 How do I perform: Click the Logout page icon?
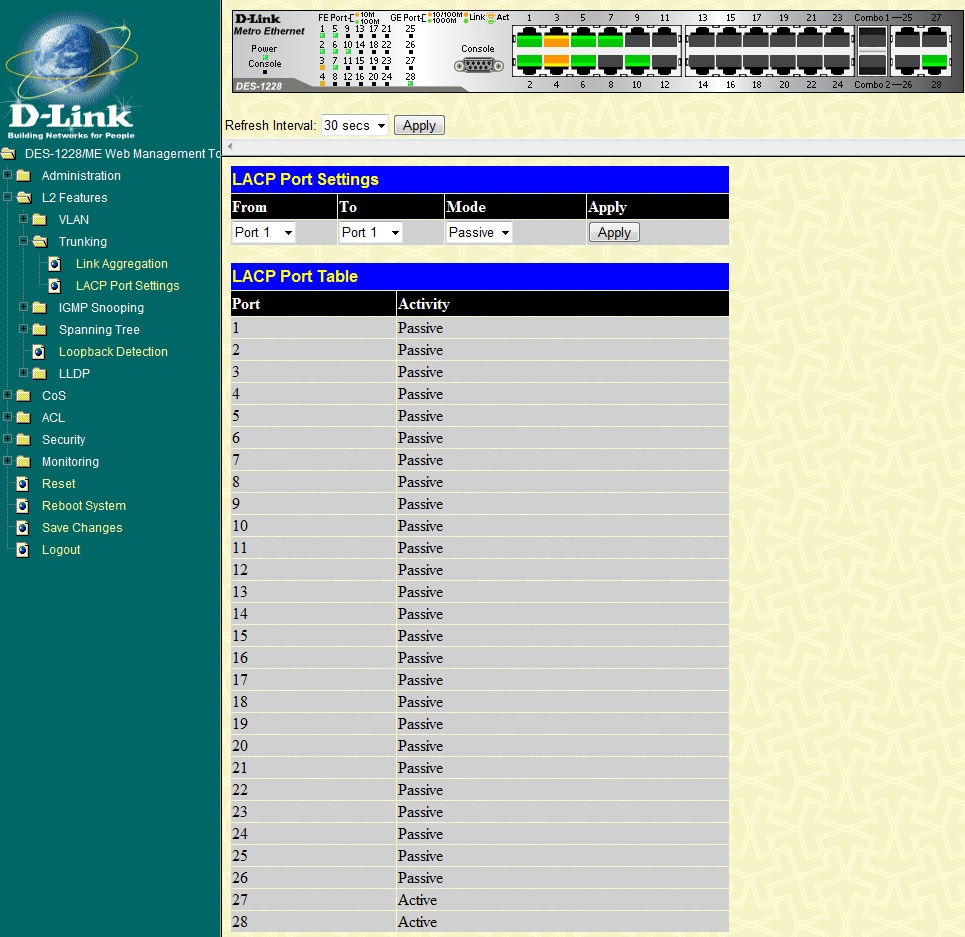click(x=23, y=550)
